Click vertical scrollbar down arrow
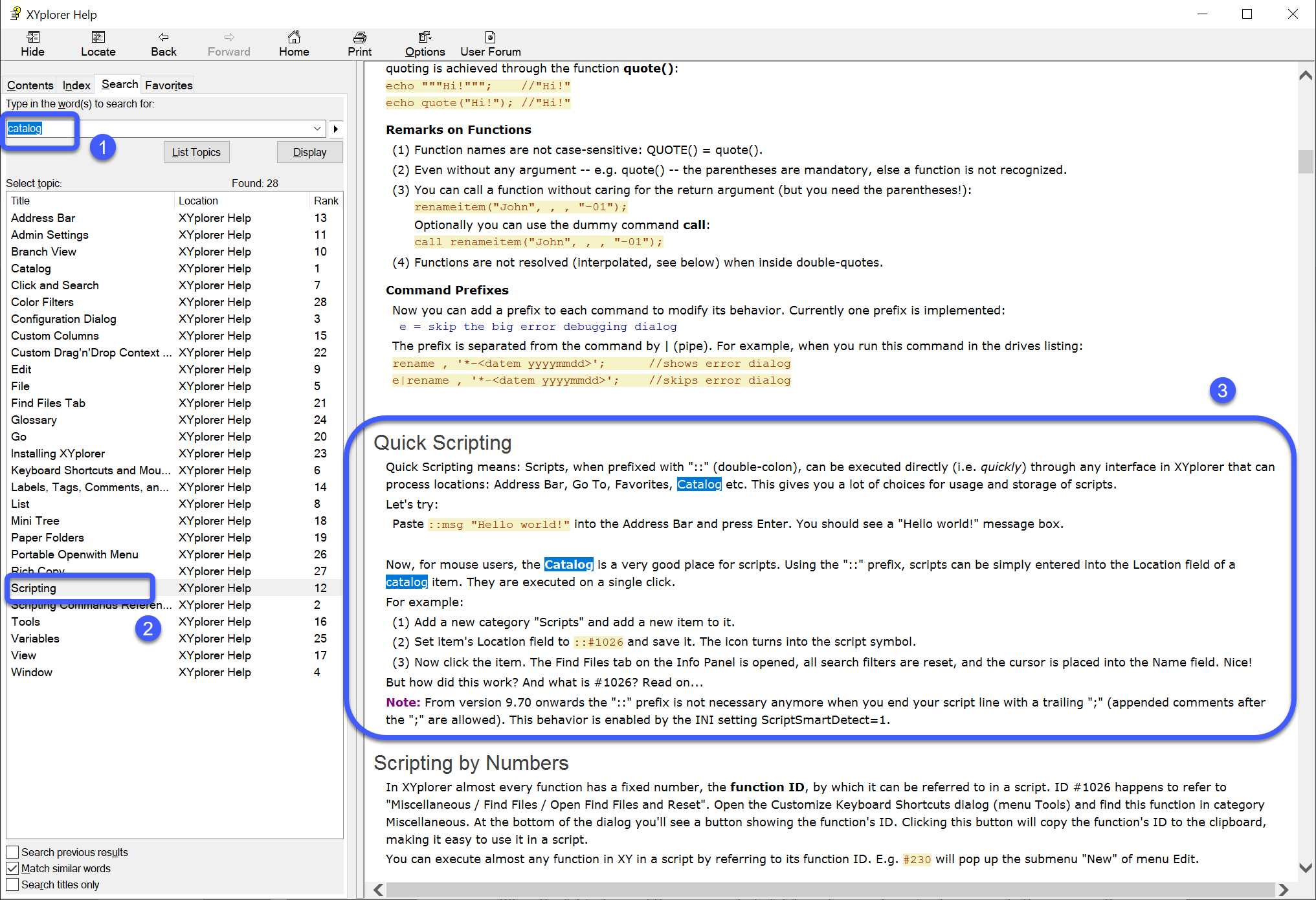 pyautogui.click(x=1306, y=868)
